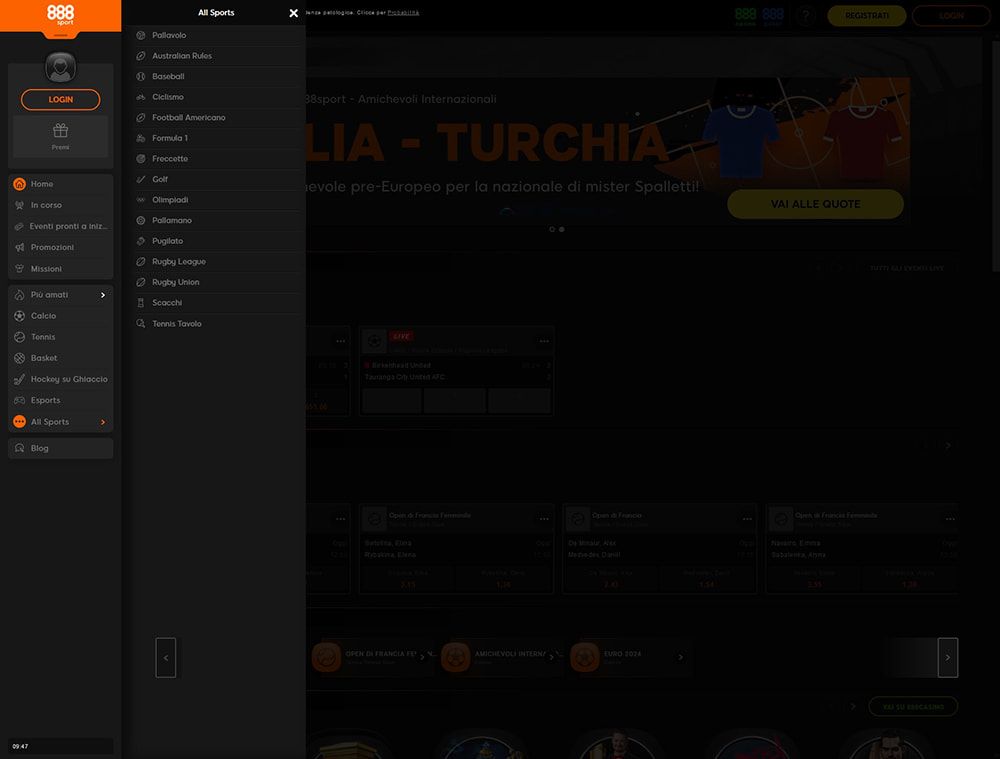Close the All Sports panel
Screen dimensions: 1000x759
pos(293,13)
